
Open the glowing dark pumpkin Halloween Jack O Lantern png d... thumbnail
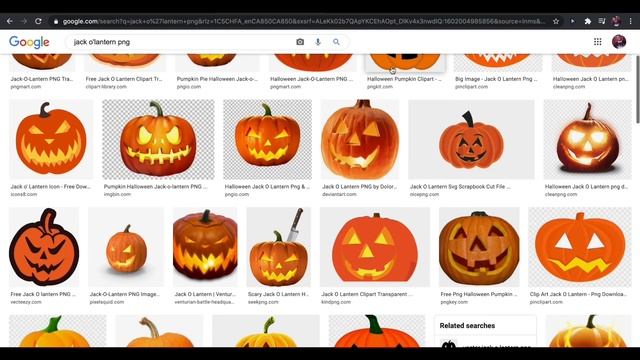pos(587,140)
